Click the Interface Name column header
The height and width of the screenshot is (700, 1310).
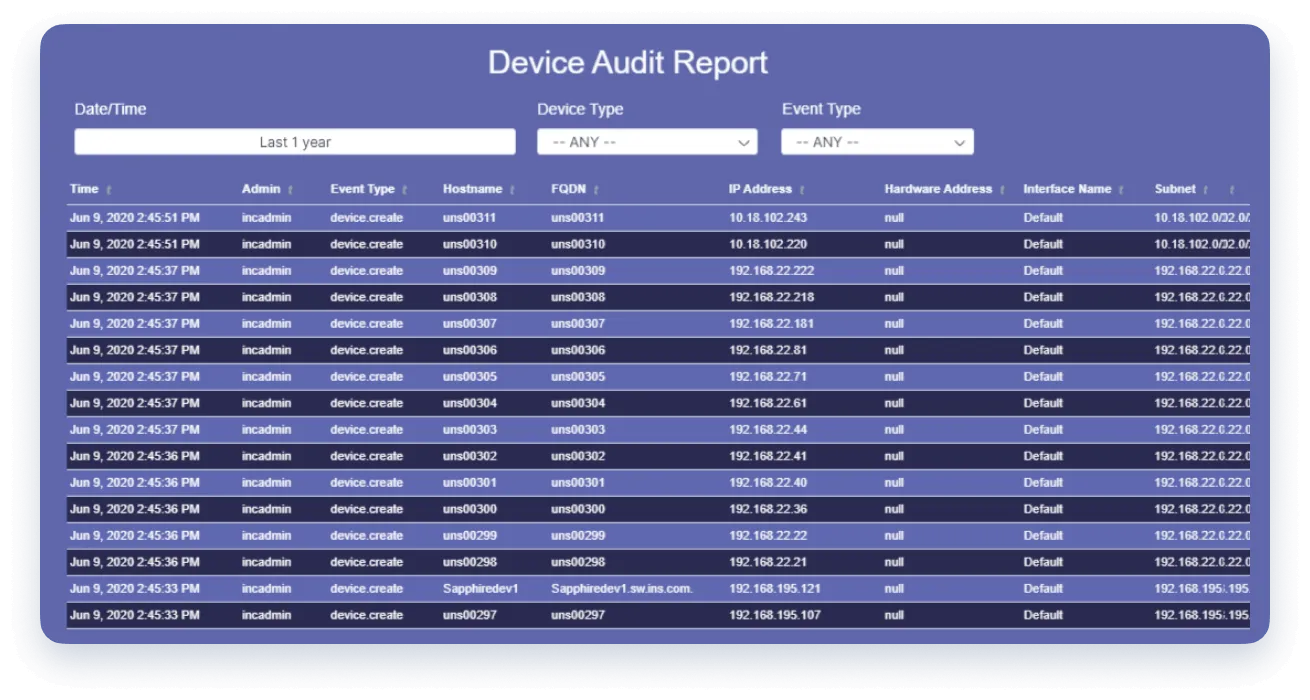(x=1067, y=189)
